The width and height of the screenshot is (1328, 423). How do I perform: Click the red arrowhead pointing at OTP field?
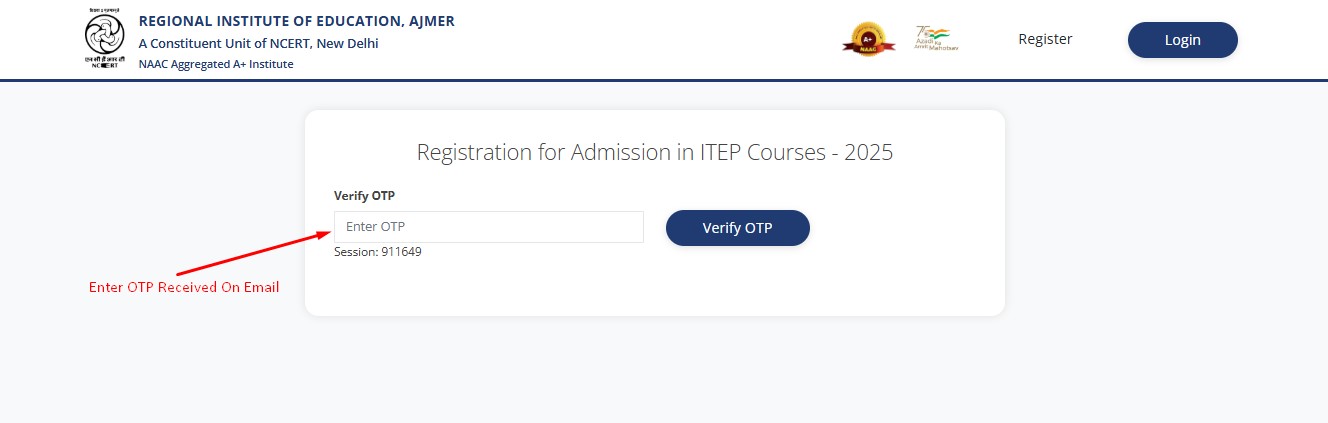[x=324, y=233]
